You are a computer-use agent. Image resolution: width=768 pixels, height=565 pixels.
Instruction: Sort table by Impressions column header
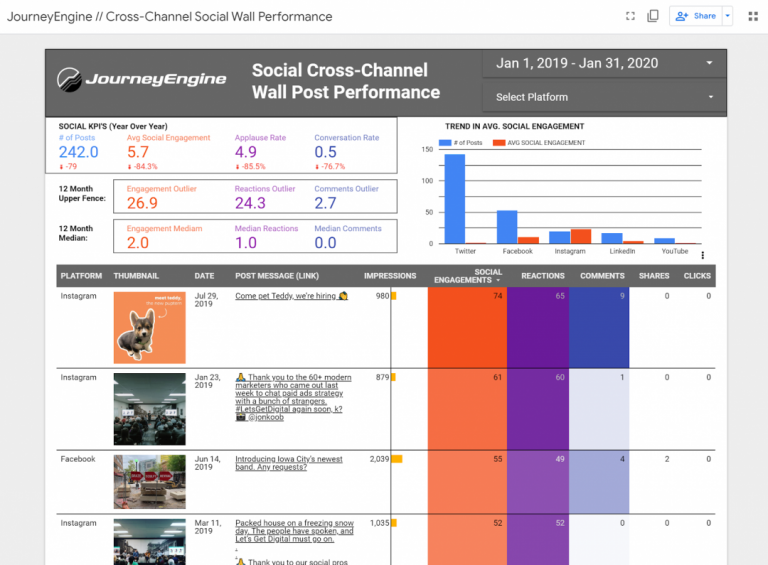pyautogui.click(x=390, y=275)
